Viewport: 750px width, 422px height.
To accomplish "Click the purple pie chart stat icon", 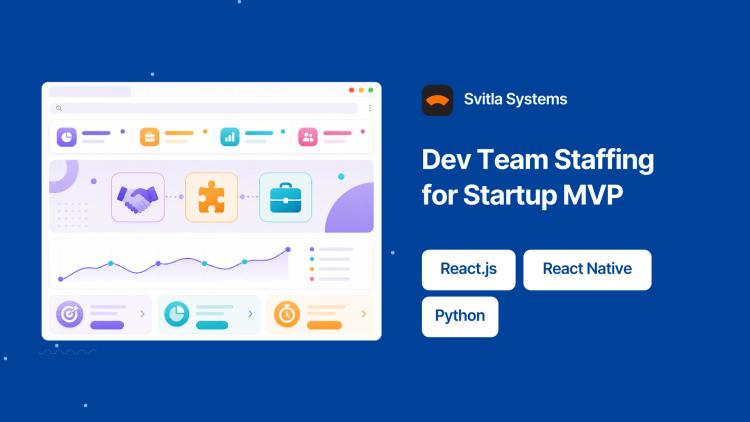I will tap(66, 137).
